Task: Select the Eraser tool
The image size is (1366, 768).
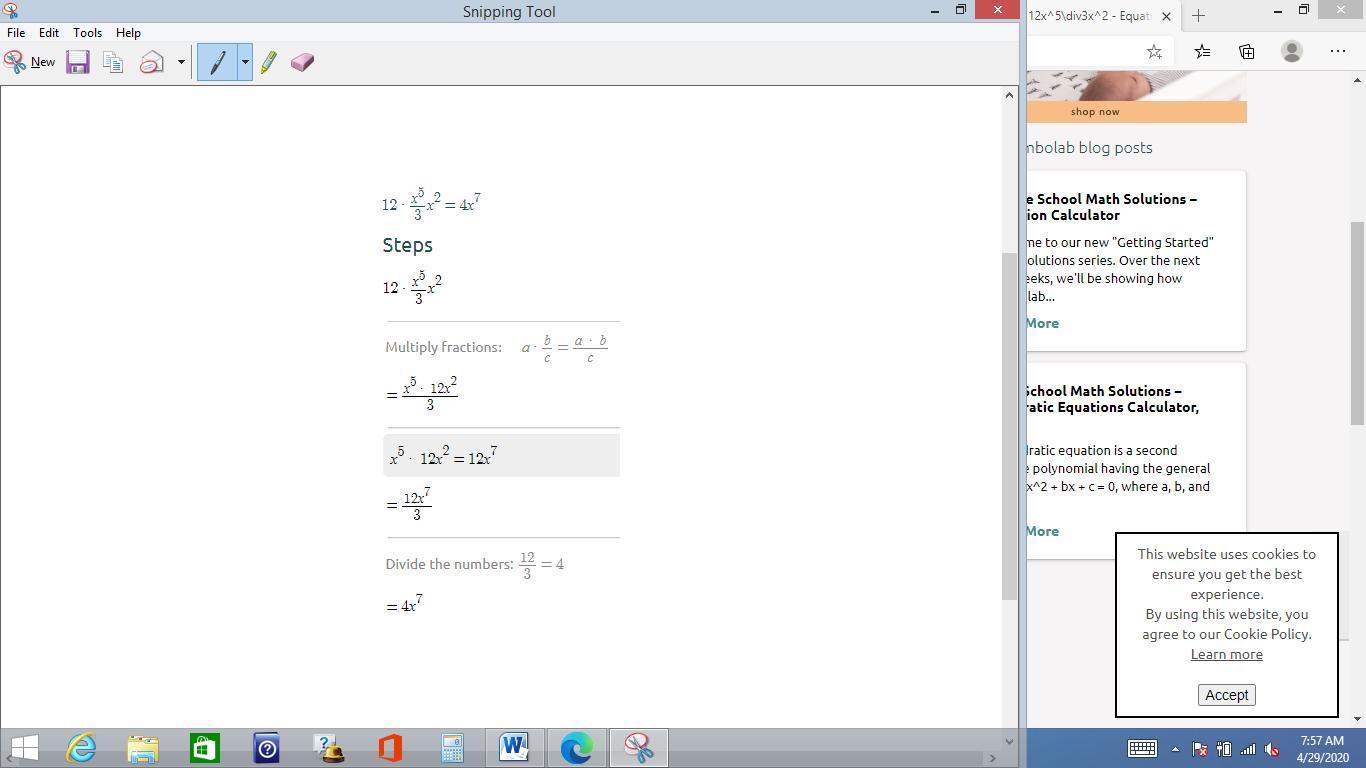Action: 302,62
